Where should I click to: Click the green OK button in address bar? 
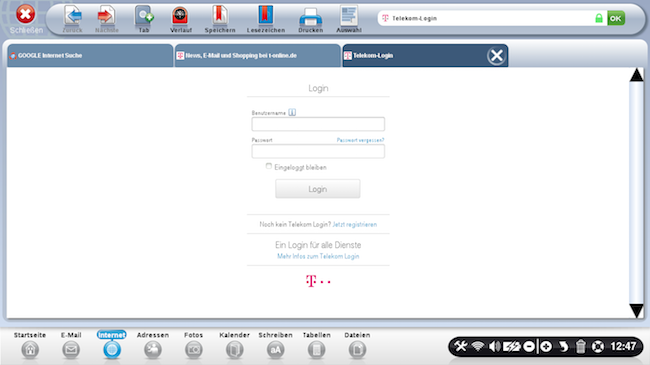pyautogui.click(x=616, y=18)
